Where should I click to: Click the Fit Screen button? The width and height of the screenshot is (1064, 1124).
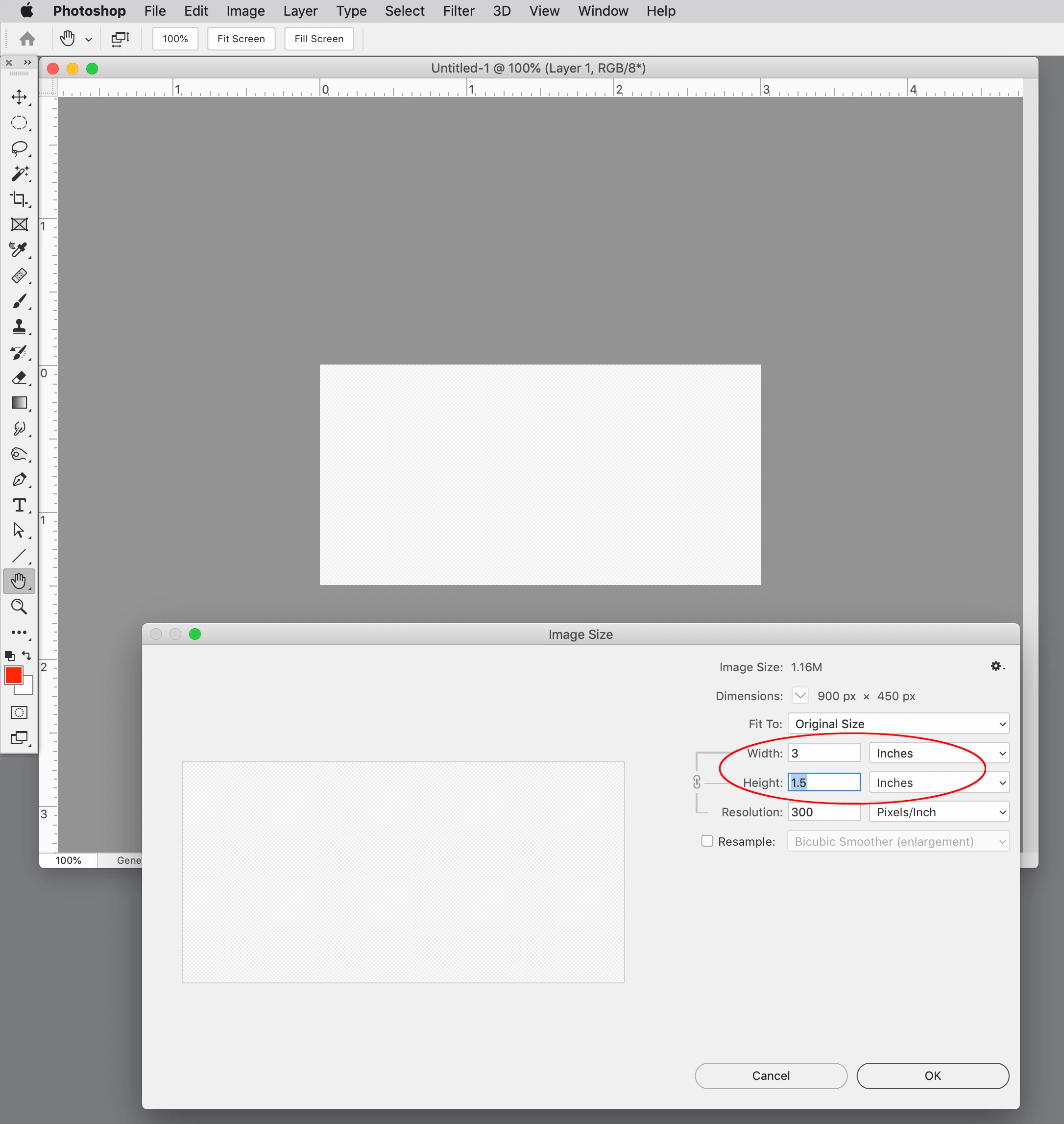(241, 39)
